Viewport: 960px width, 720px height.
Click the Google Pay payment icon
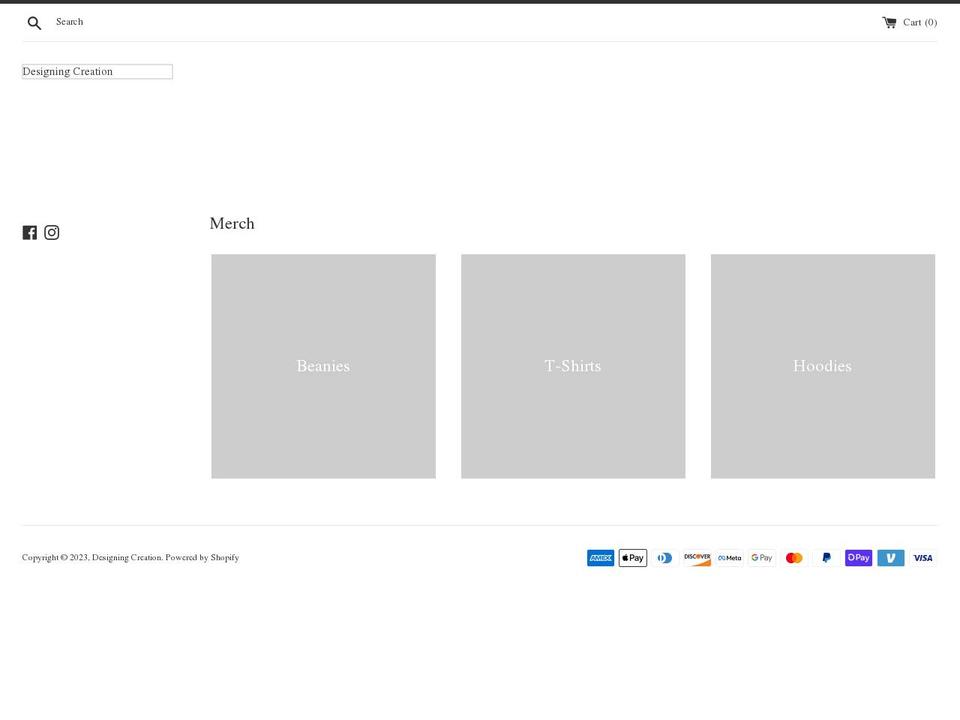tap(761, 557)
